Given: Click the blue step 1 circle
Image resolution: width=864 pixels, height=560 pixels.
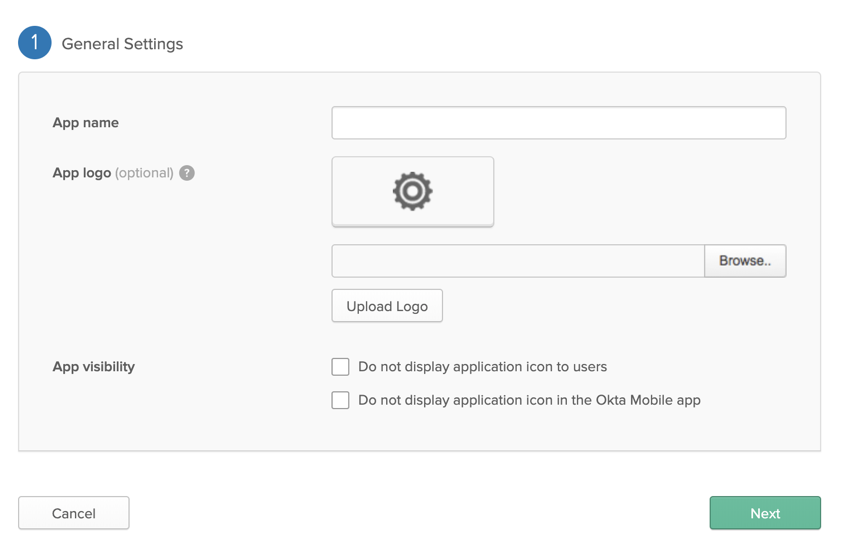Looking at the screenshot, I should [x=35, y=43].
